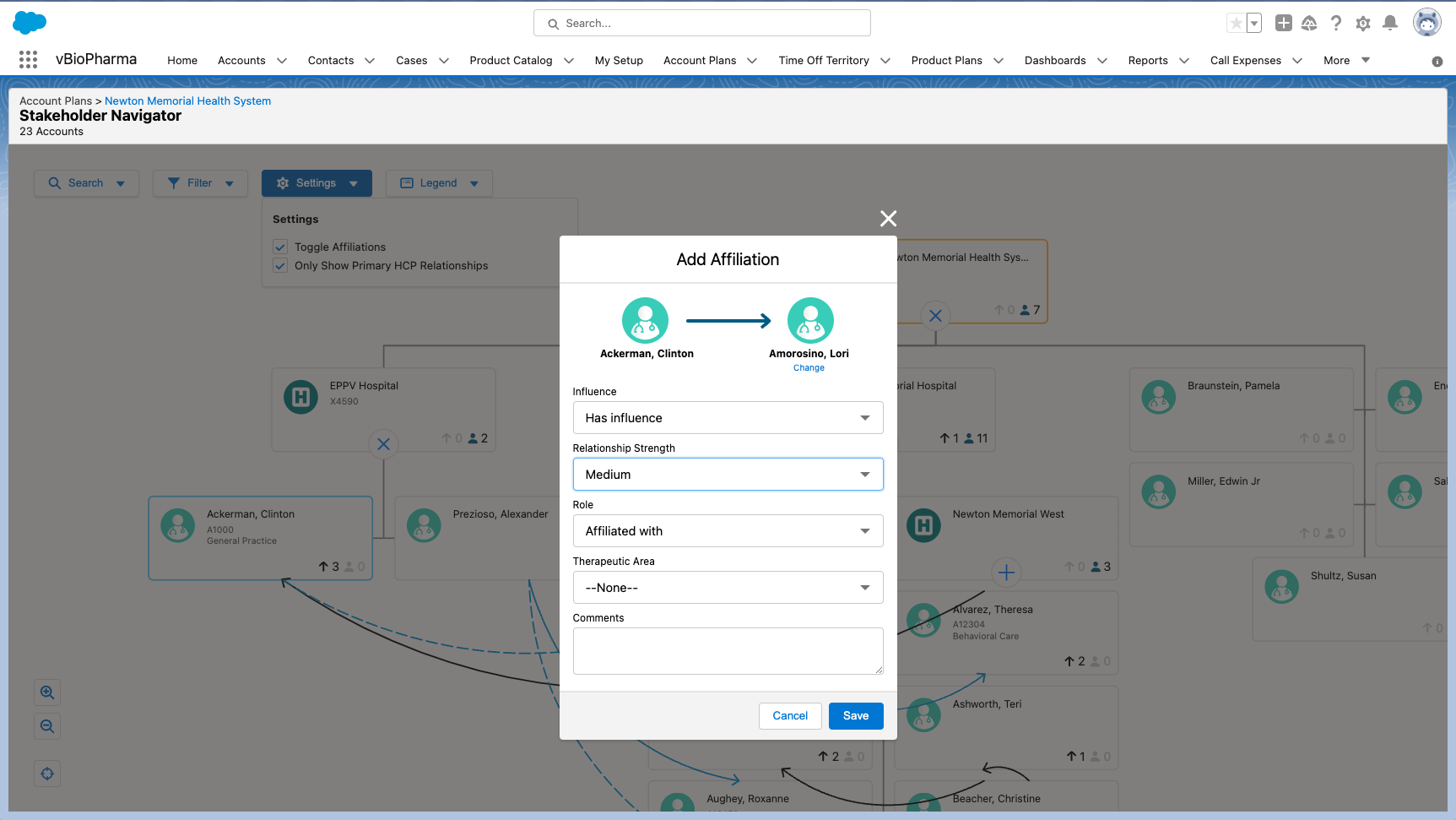The height and width of the screenshot is (820, 1456).
Task: Open the help question mark icon
Action: click(x=1335, y=24)
